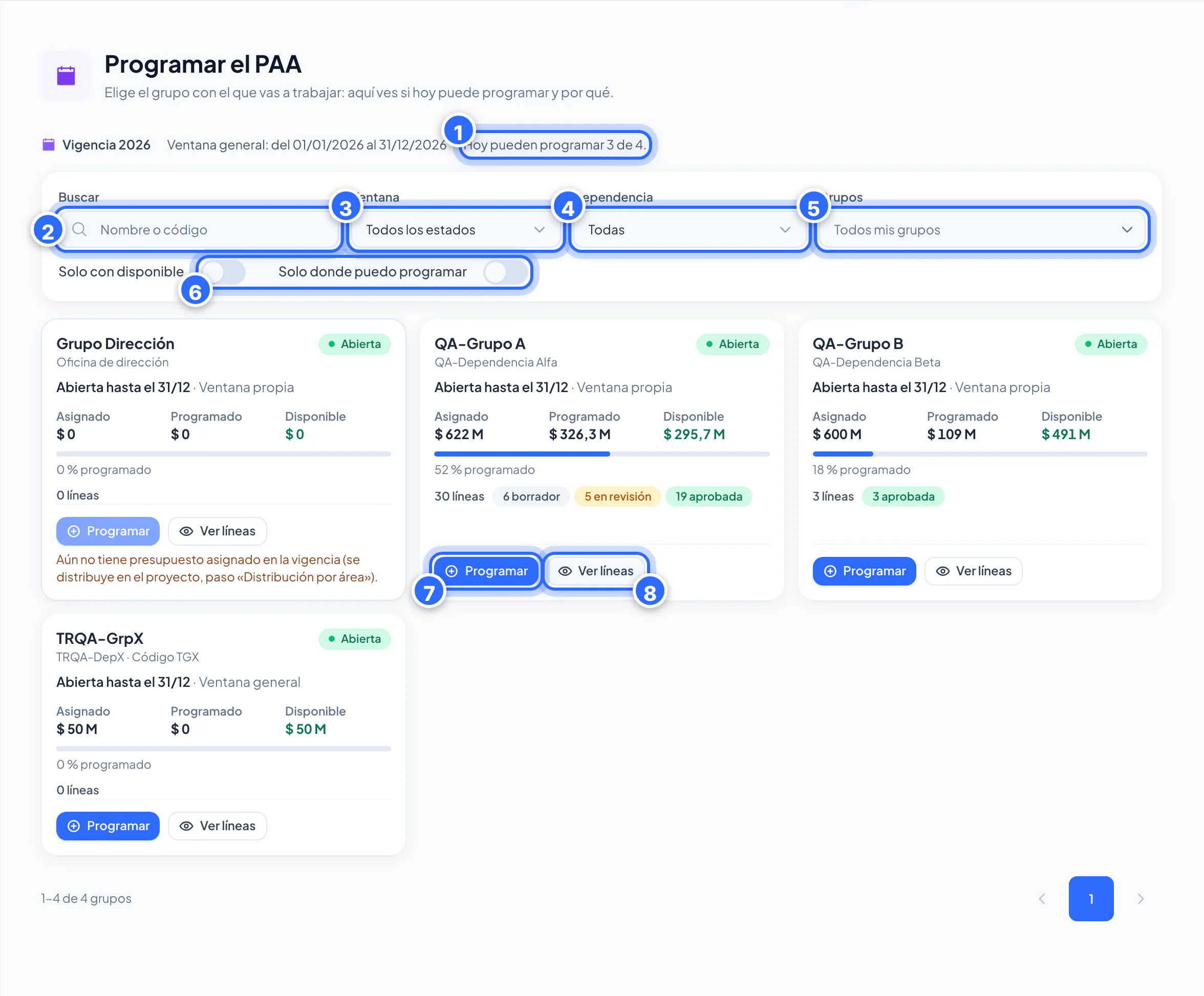
Task: Click QA-Grupo A's 52 % progress bar
Action: [601, 453]
